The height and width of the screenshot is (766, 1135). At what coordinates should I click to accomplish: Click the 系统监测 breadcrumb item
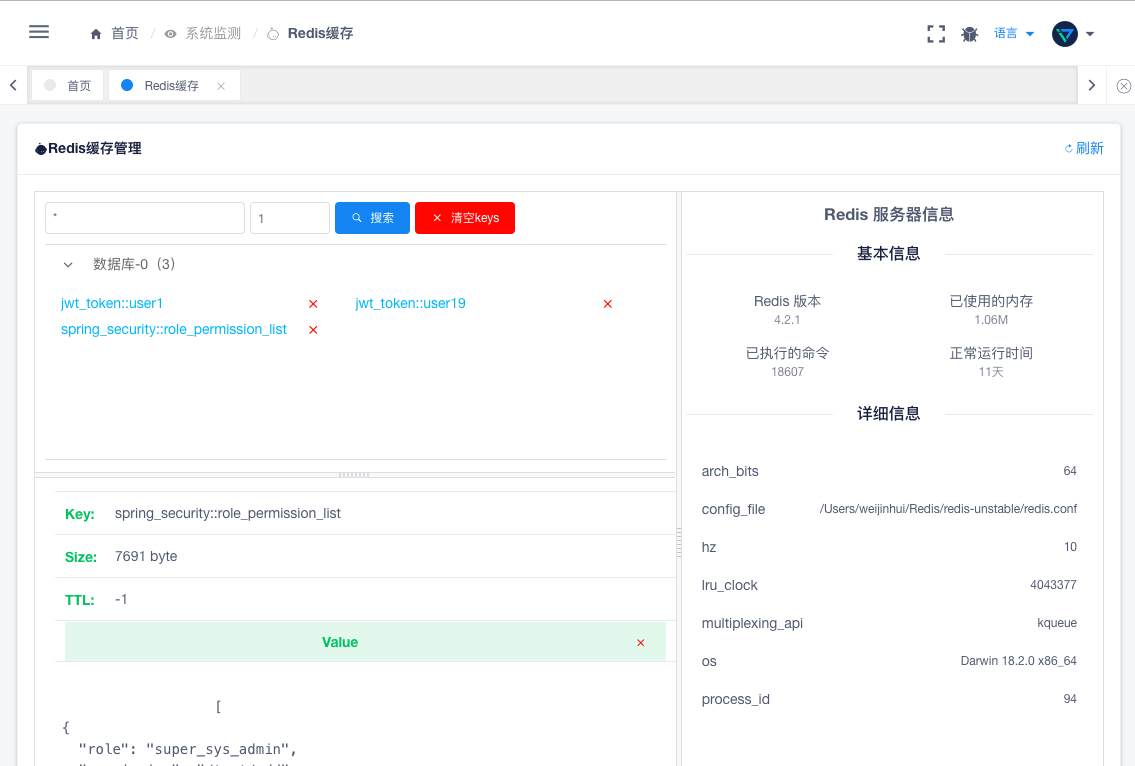(213, 33)
